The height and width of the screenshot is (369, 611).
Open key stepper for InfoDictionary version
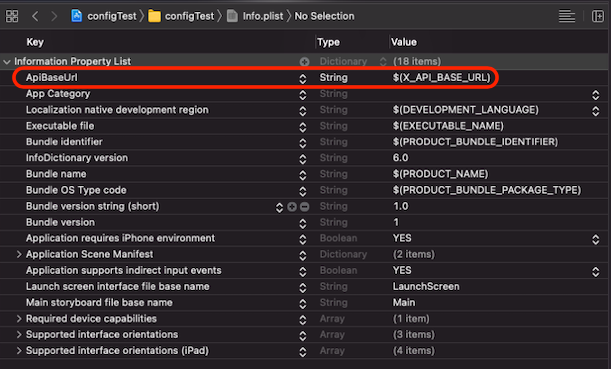tap(303, 159)
